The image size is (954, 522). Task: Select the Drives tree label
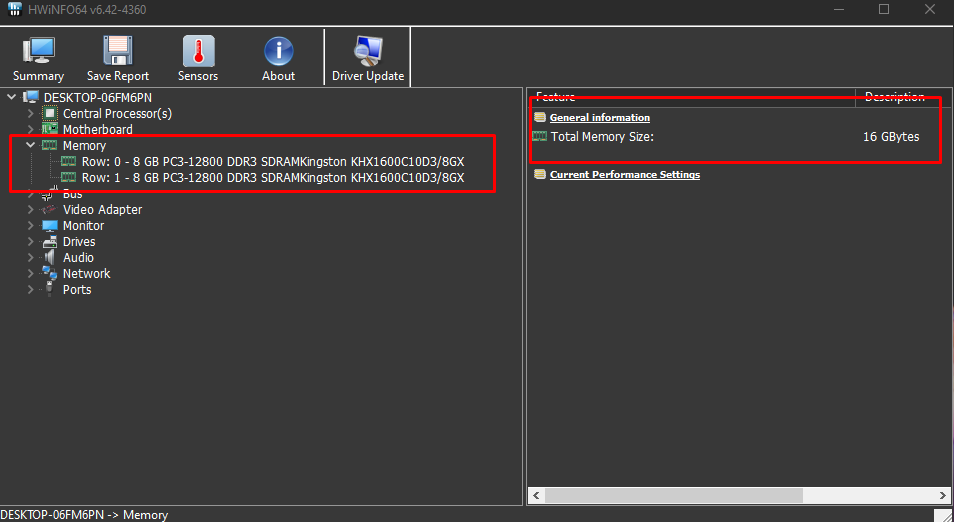79,242
